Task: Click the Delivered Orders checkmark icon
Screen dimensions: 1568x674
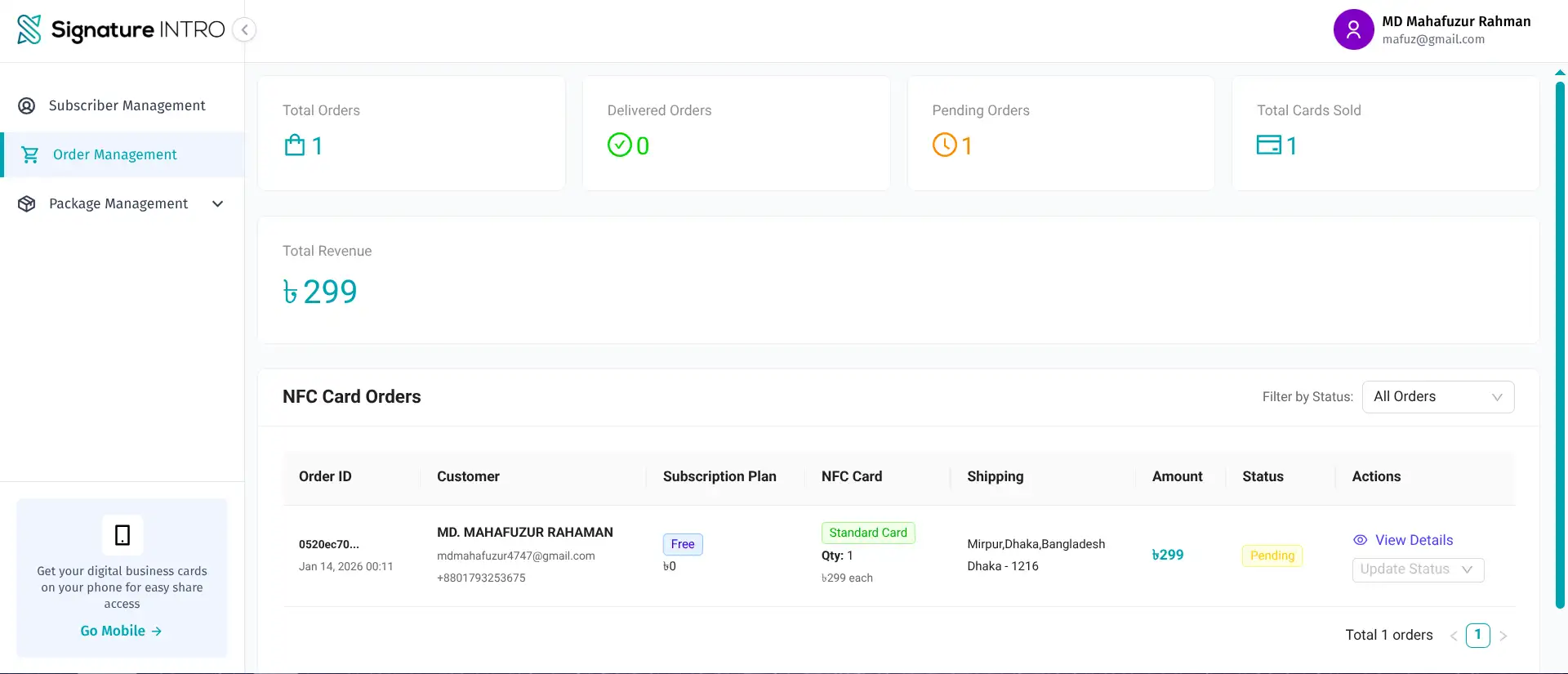Action: click(619, 145)
